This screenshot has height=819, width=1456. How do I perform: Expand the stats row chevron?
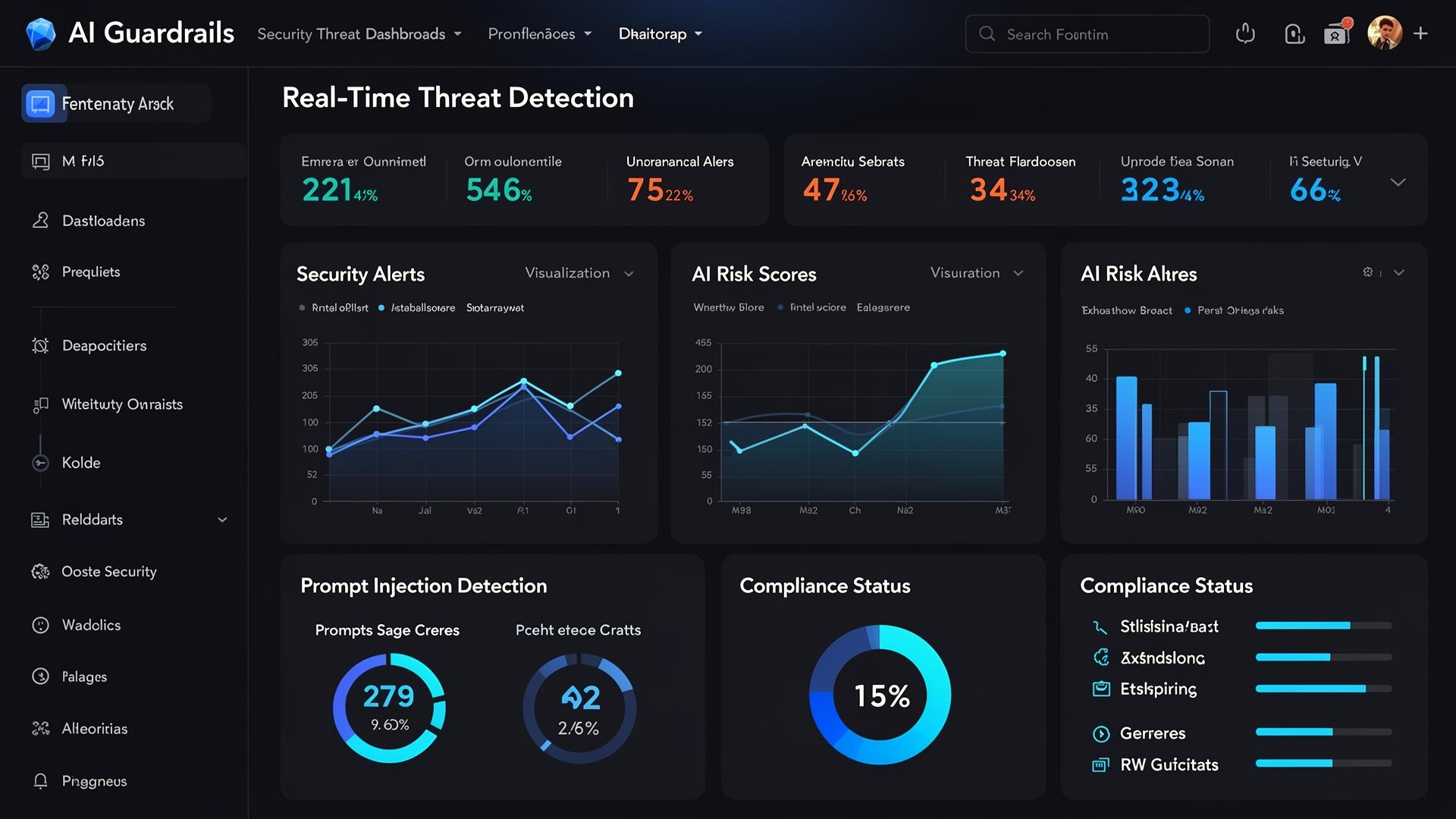(1398, 182)
